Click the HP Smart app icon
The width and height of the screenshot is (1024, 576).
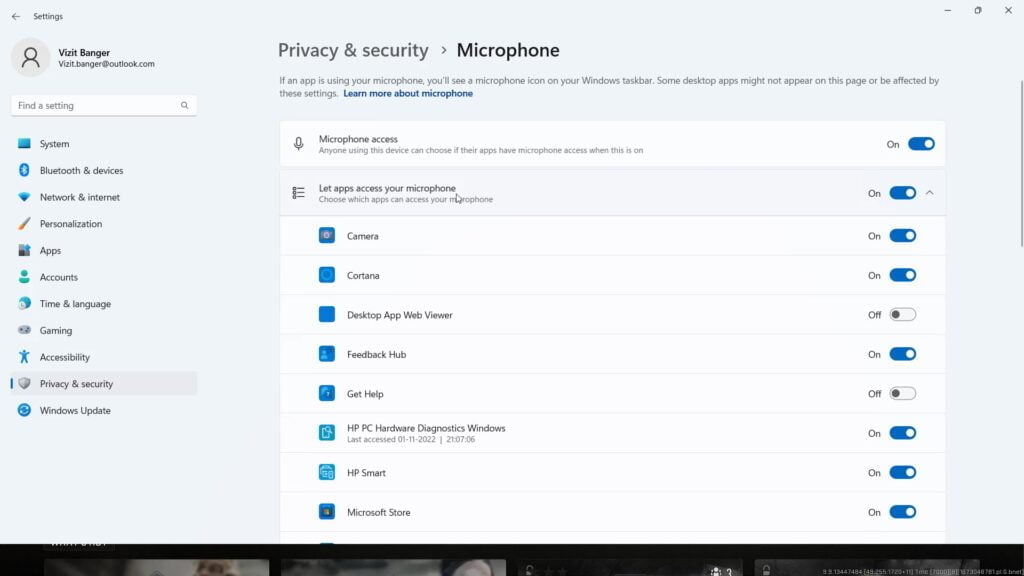click(327, 472)
